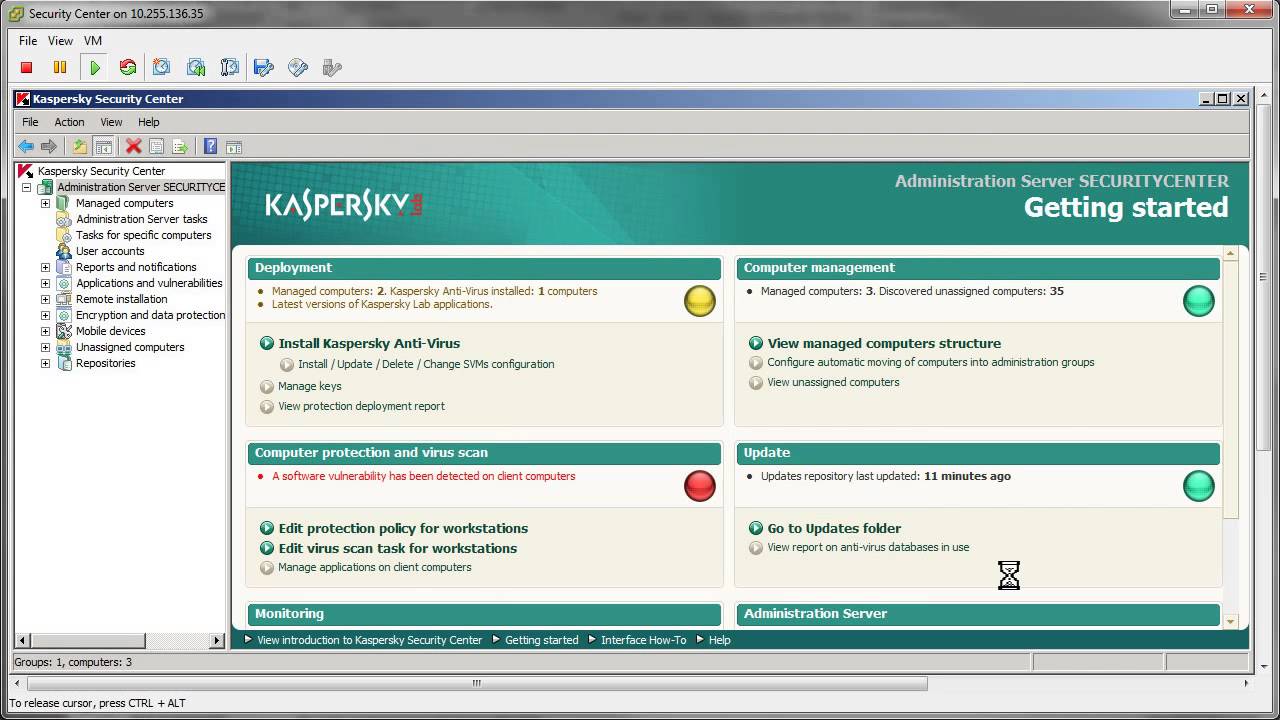Image resolution: width=1280 pixels, height=720 pixels.
Task: Click the tree pane horizontal scrollbar right arrow
Action: click(218, 640)
